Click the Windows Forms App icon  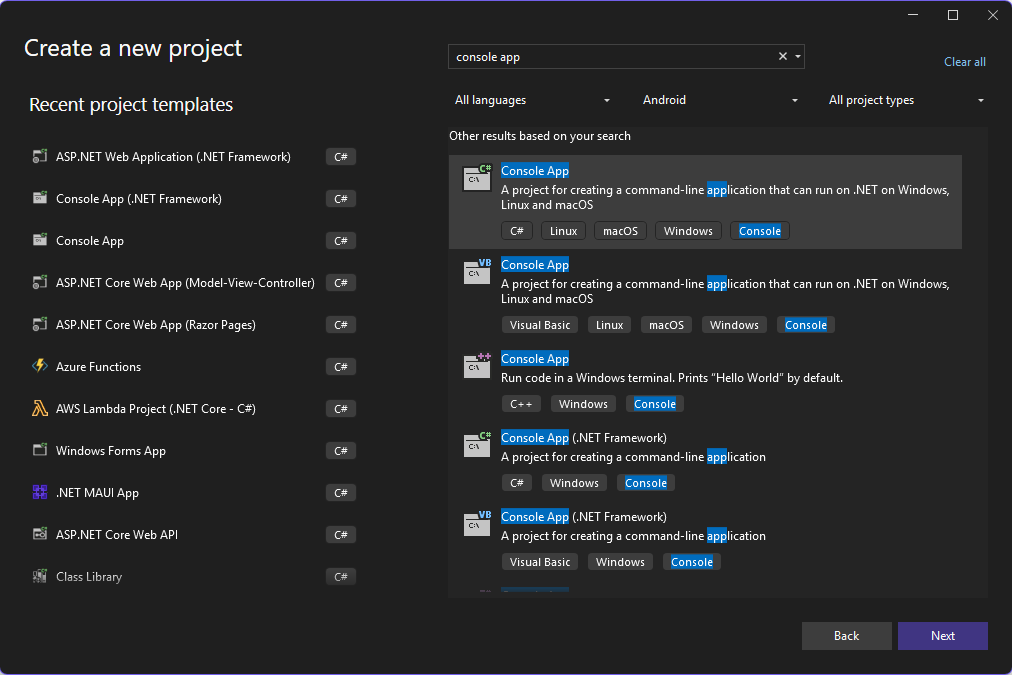coord(40,450)
